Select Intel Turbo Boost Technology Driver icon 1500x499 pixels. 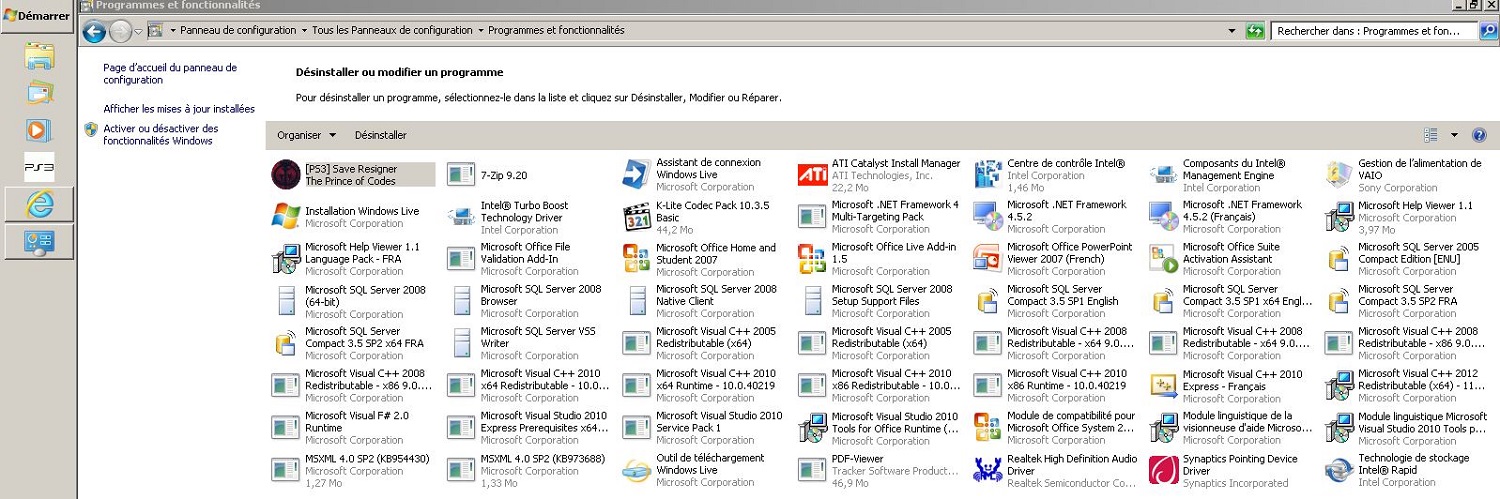461,216
